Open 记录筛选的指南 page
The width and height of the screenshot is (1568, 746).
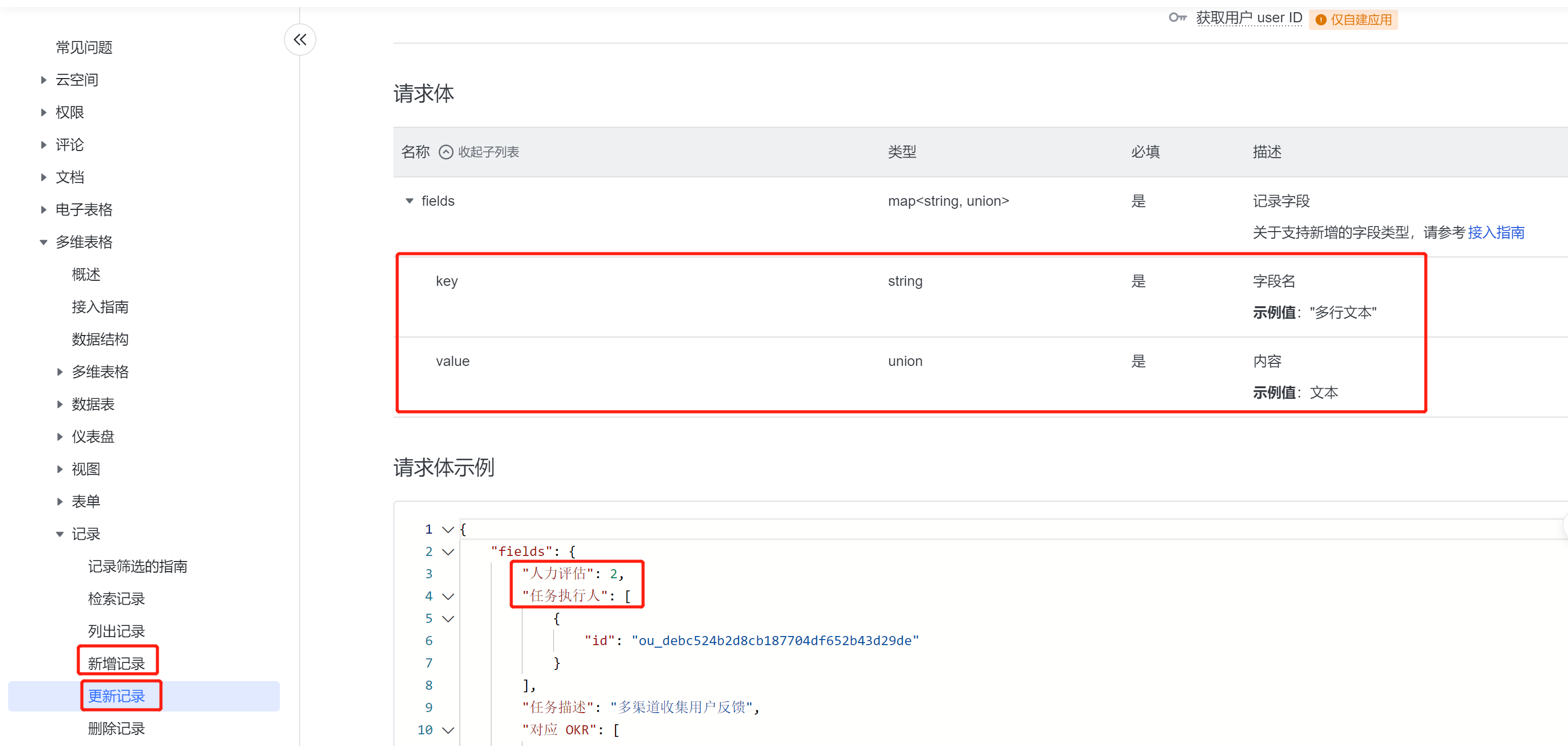(137, 567)
